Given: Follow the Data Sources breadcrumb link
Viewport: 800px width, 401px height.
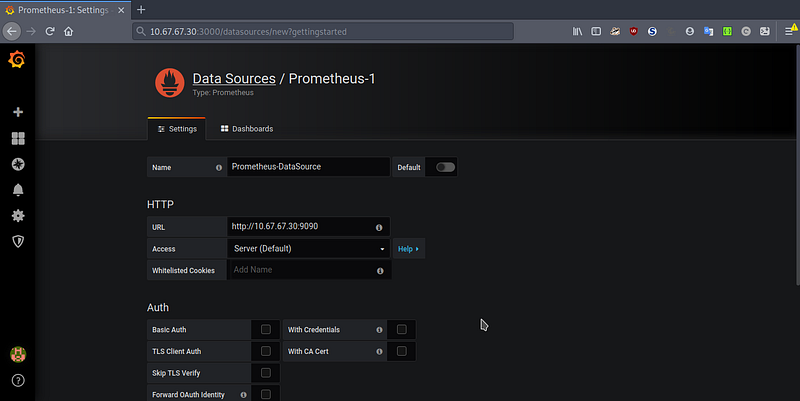Looking at the screenshot, I should pyautogui.click(x=234, y=79).
